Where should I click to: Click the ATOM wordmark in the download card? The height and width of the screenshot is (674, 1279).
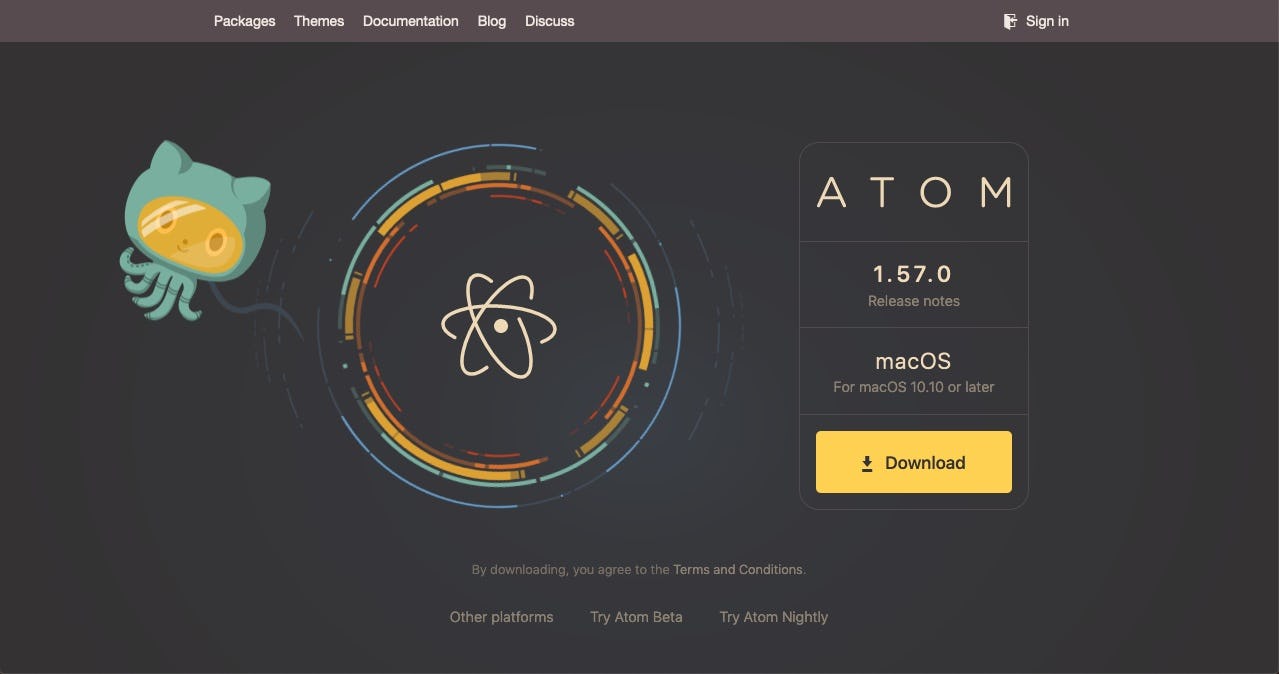913,192
